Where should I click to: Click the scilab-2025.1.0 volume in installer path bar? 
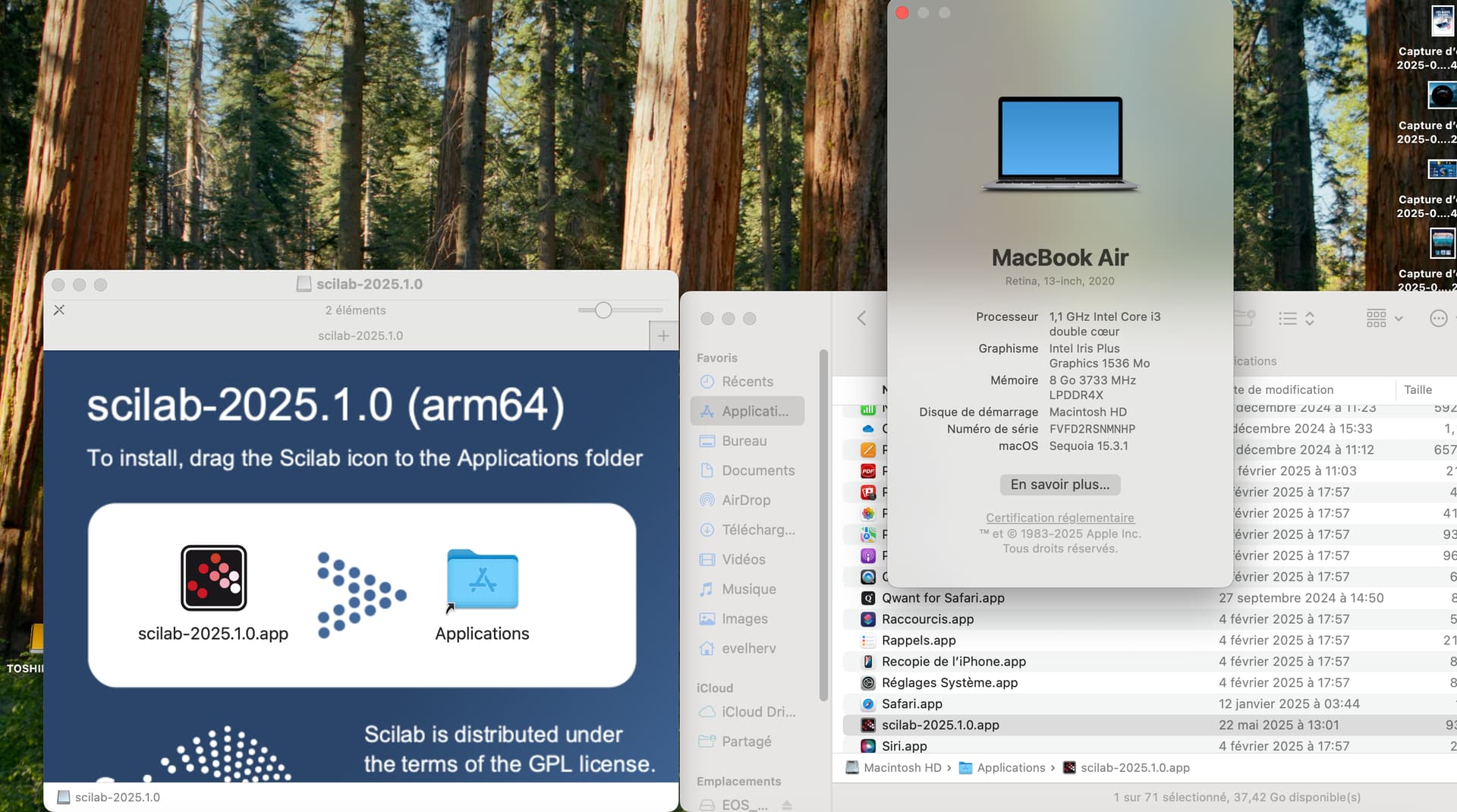[109, 797]
